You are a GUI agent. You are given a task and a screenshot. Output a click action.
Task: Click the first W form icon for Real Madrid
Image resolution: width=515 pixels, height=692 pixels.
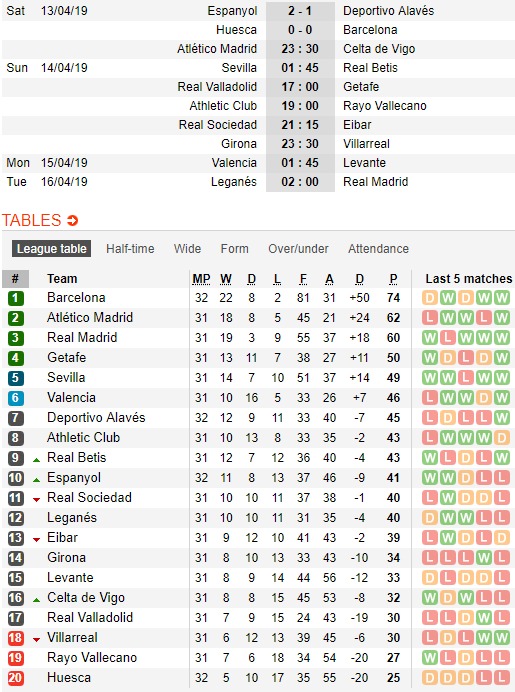pos(430,338)
